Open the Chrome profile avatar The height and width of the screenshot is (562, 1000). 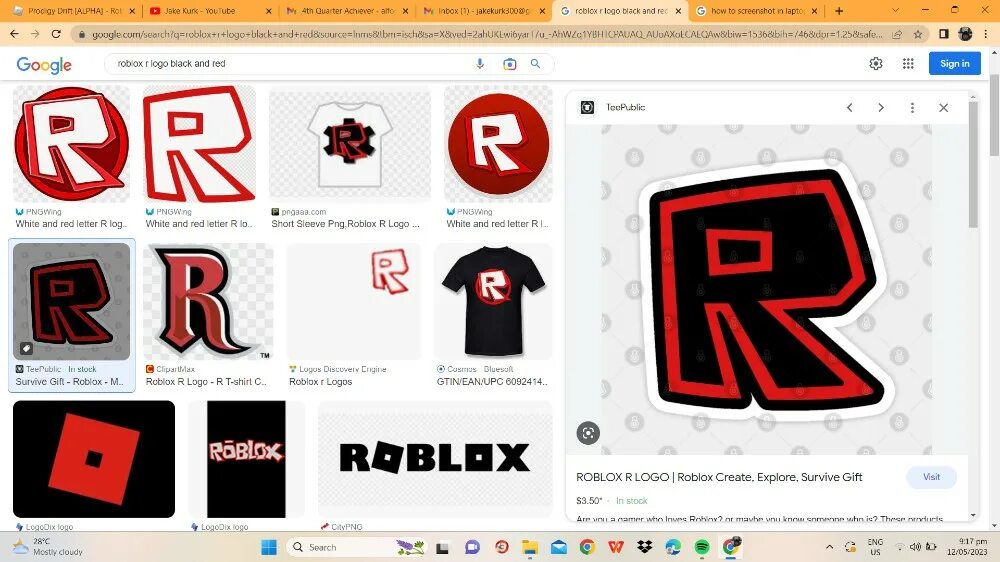click(x=965, y=34)
